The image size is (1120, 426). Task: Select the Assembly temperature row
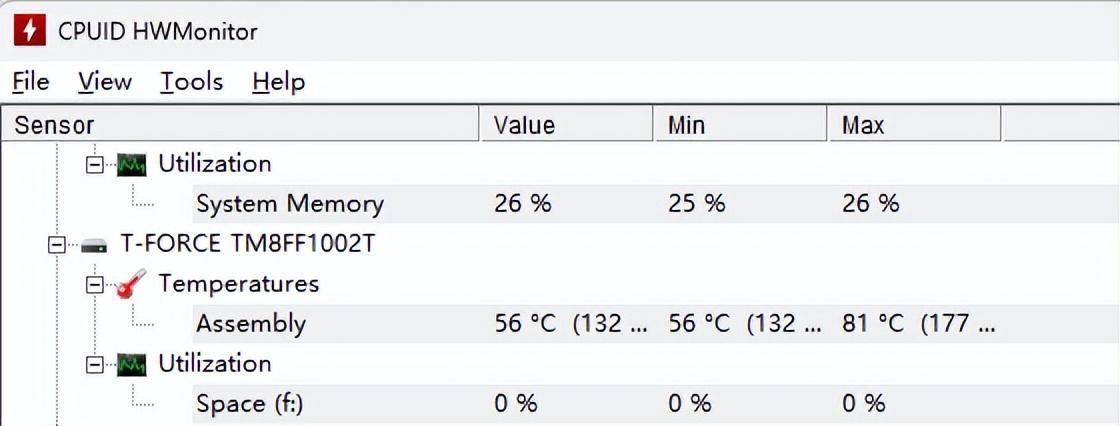[251, 324]
